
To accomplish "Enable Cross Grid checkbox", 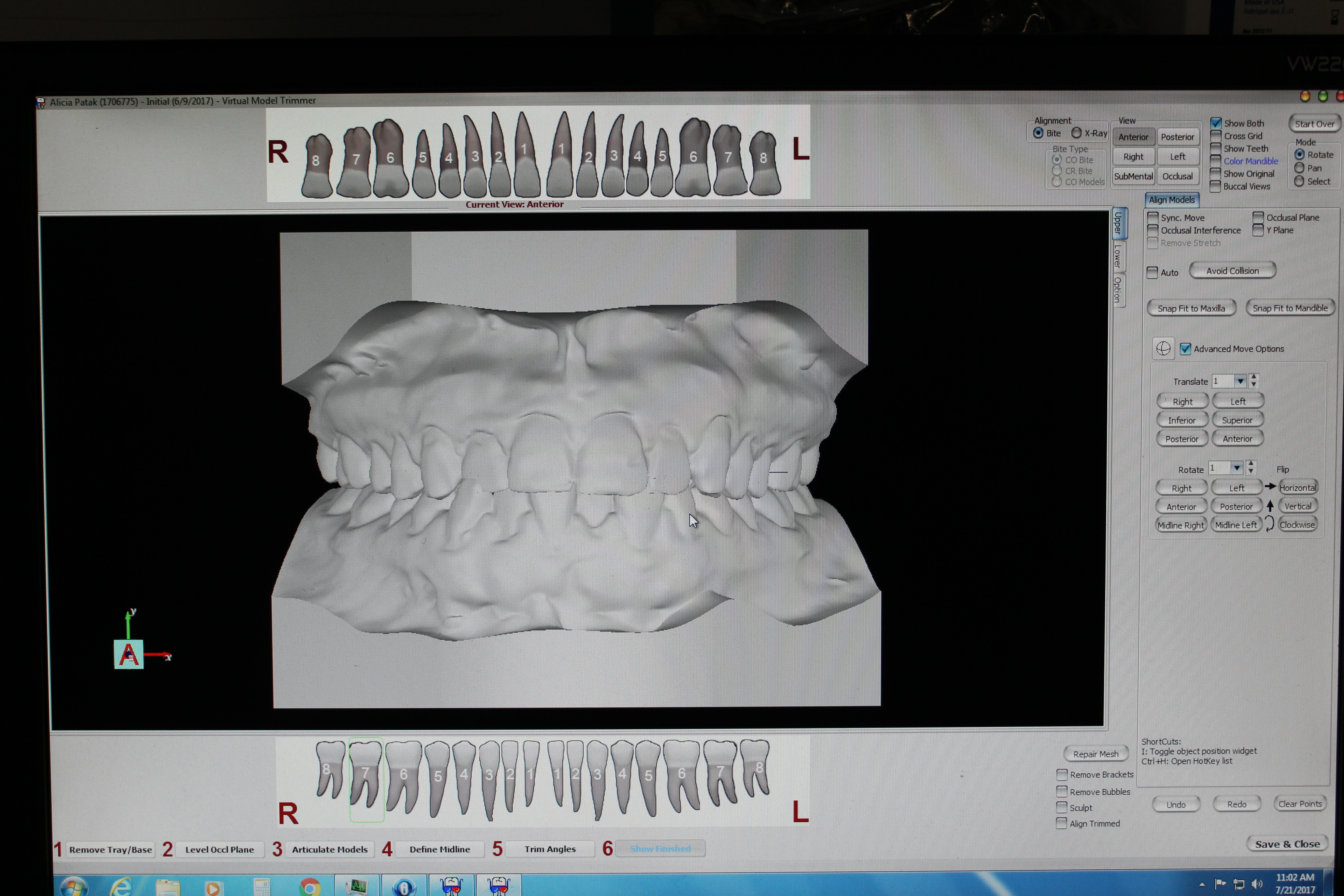I will coord(1215,136).
